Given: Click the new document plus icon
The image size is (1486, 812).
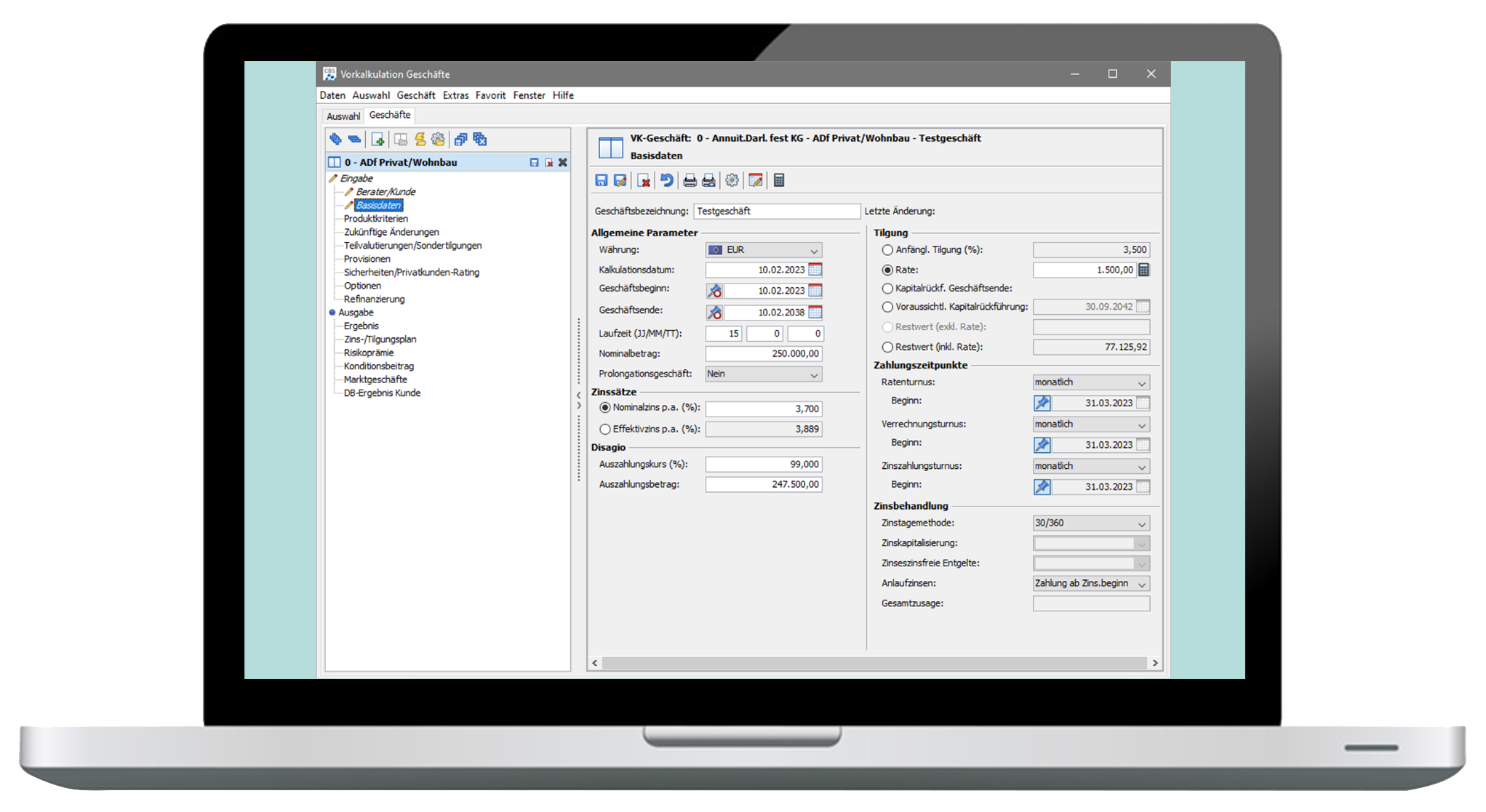Looking at the screenshot, I should point(378,140).
